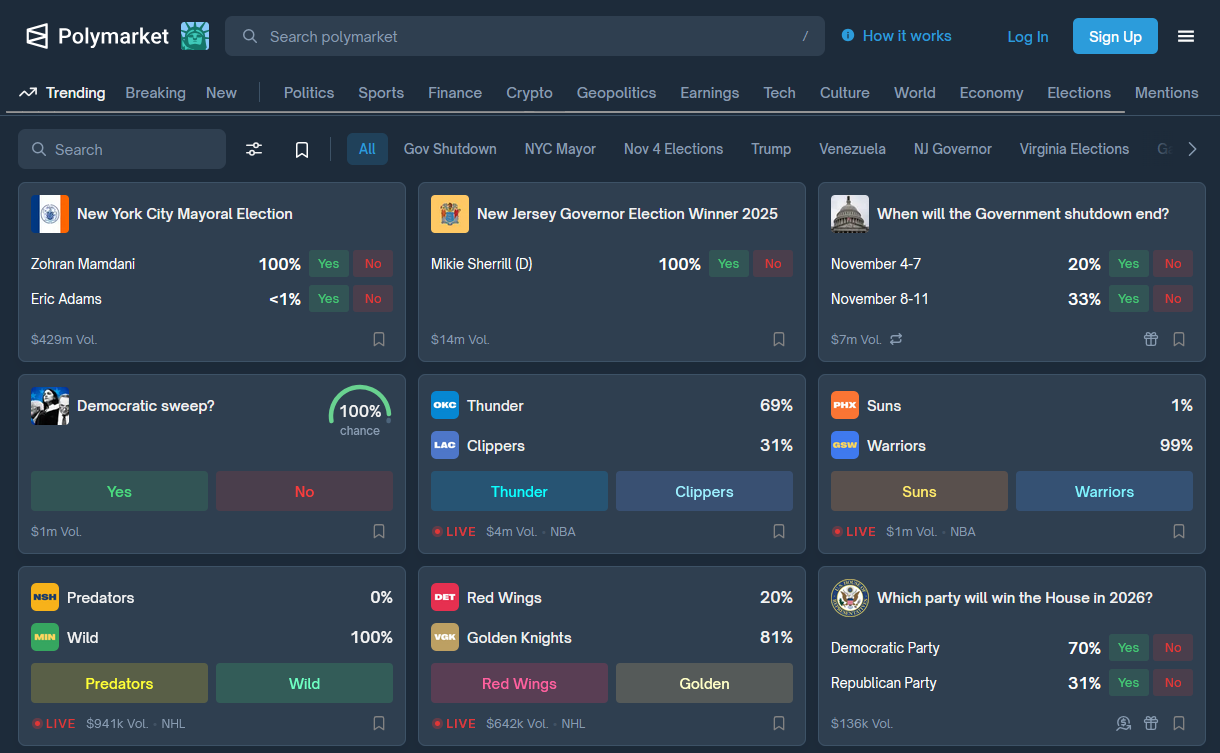Select the All topic chip
Viewport: 1220px width, 753px height.
[x=367, y=149]
